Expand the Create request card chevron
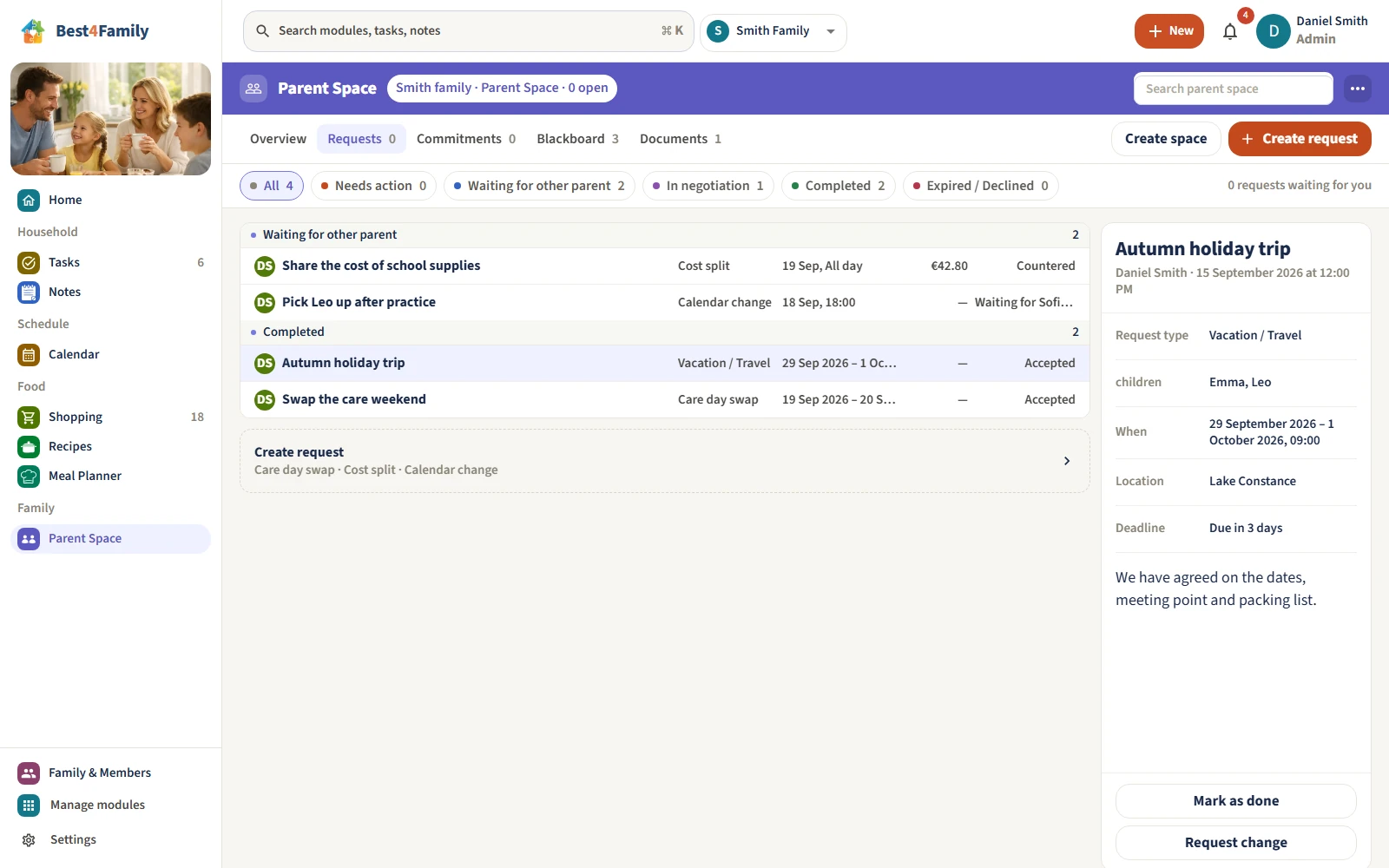This screenshot has height=868, width=1389. coord(1067,461)
